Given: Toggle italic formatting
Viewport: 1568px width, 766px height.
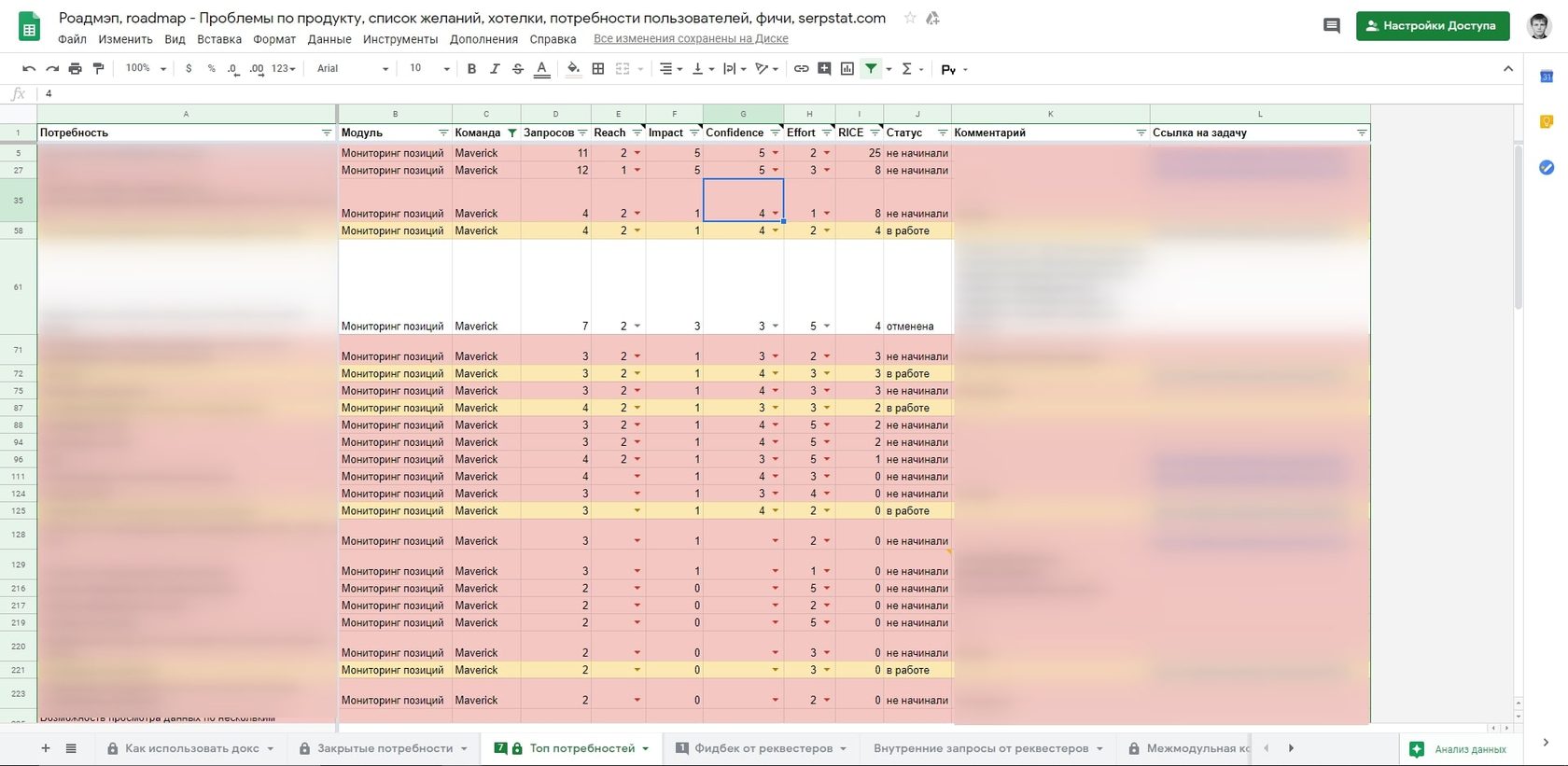Looking at the screenshot, I should [495, 69].
